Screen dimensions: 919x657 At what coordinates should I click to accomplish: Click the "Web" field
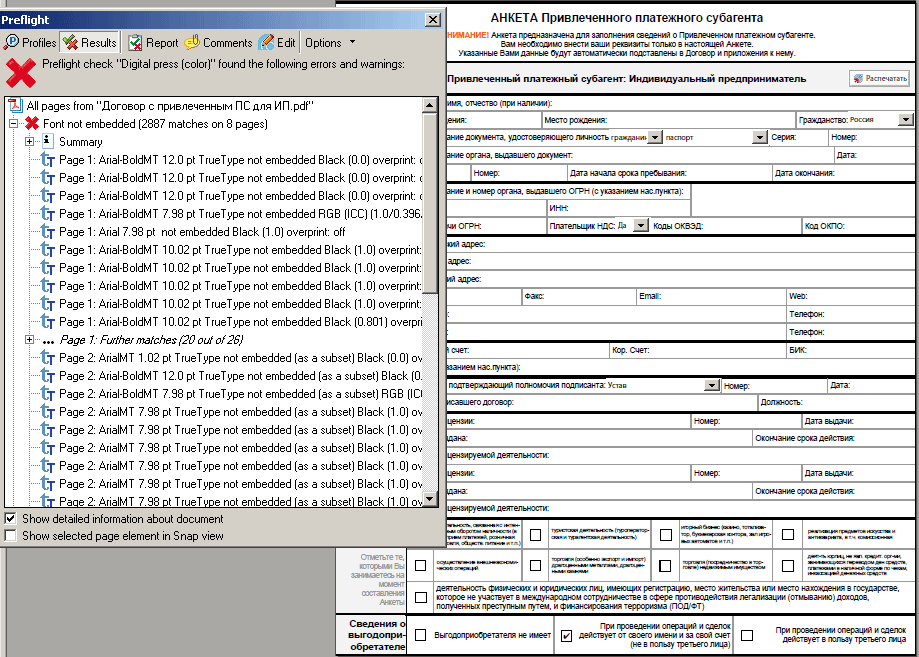[851, 297]
